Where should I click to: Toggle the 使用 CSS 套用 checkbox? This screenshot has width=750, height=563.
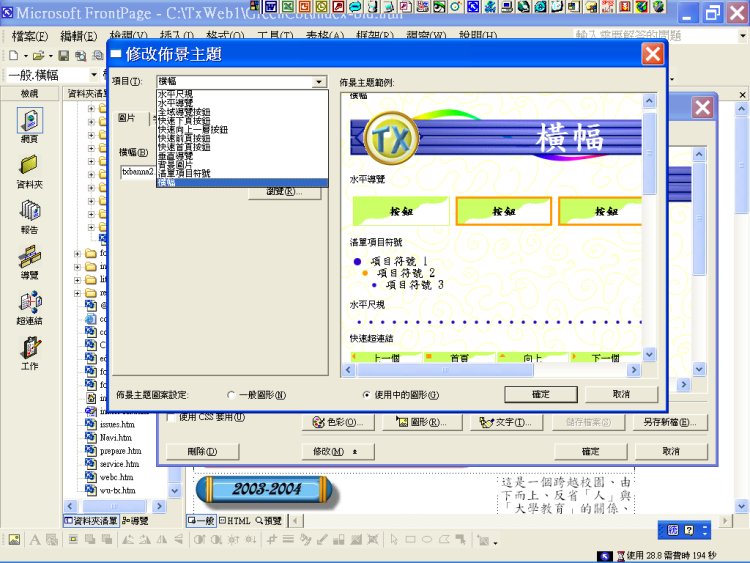[171, 417]
